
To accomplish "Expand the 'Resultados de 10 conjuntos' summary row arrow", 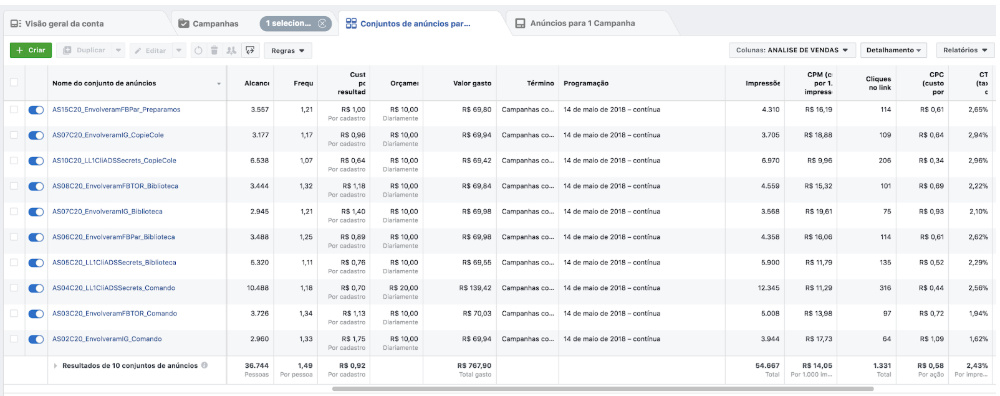I will click(55, 365).
